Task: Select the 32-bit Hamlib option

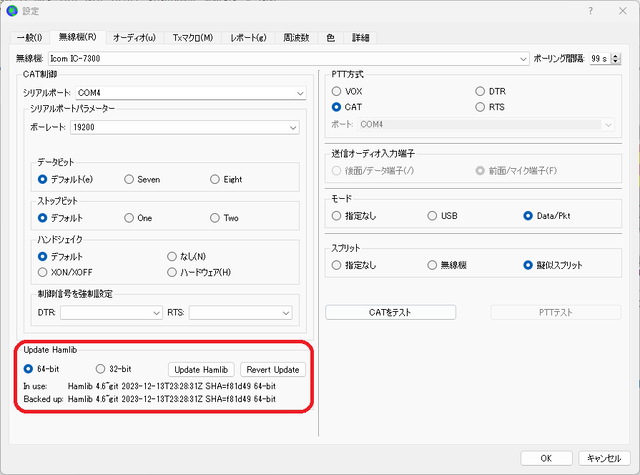Action: tap(100, 369)
